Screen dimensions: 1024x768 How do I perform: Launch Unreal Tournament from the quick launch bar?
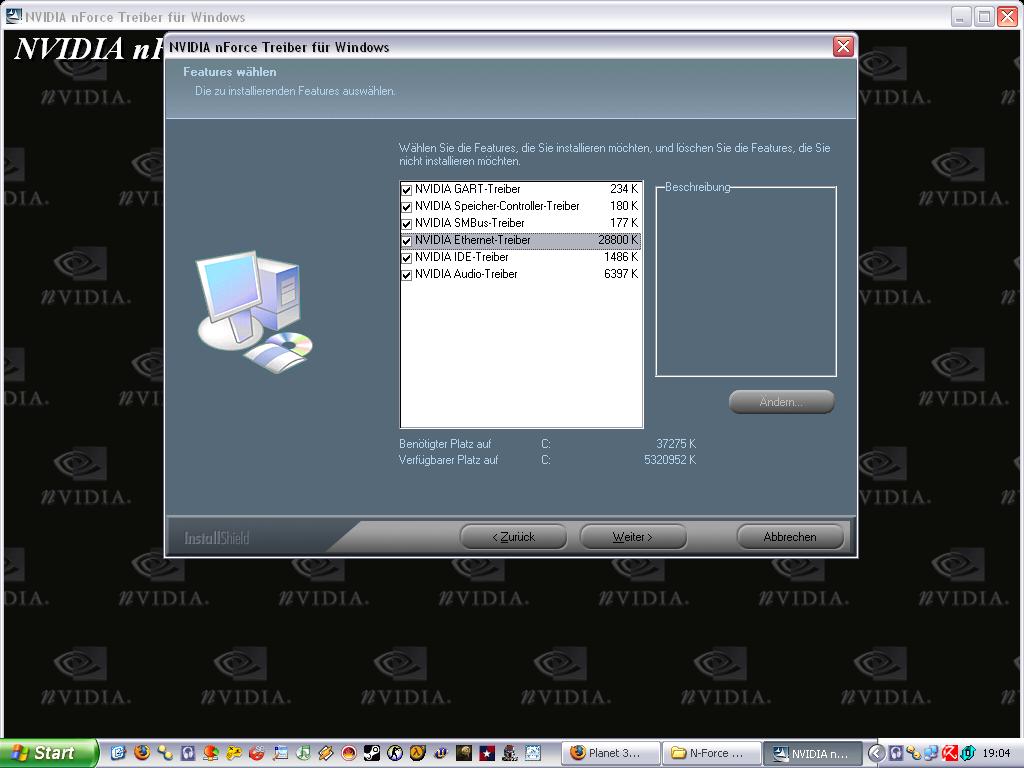441,753
